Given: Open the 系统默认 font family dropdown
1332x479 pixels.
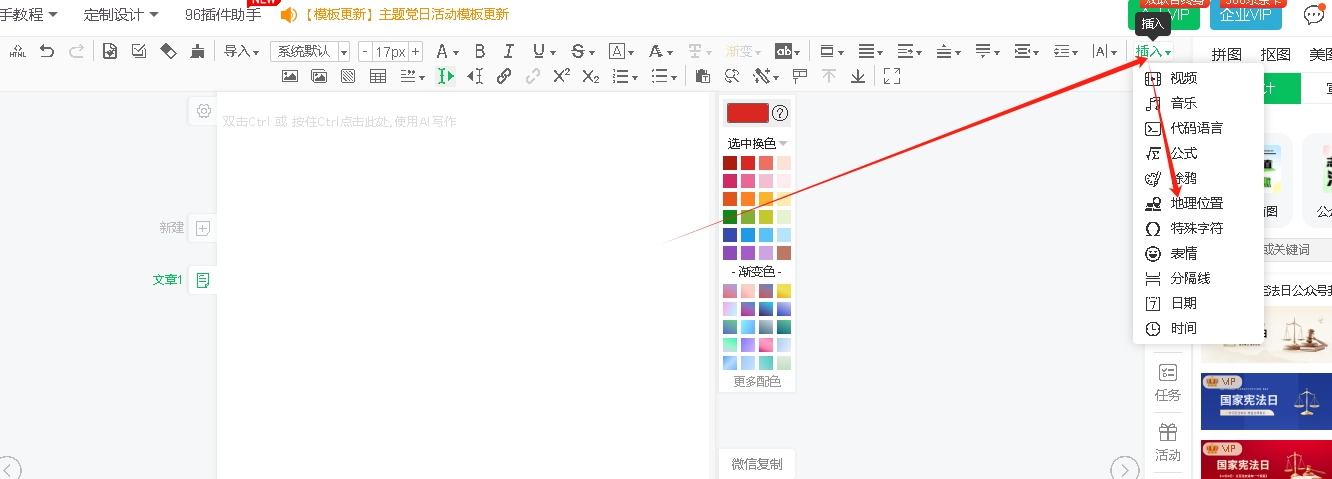Looking at the screenshot, I should point(310,51).
